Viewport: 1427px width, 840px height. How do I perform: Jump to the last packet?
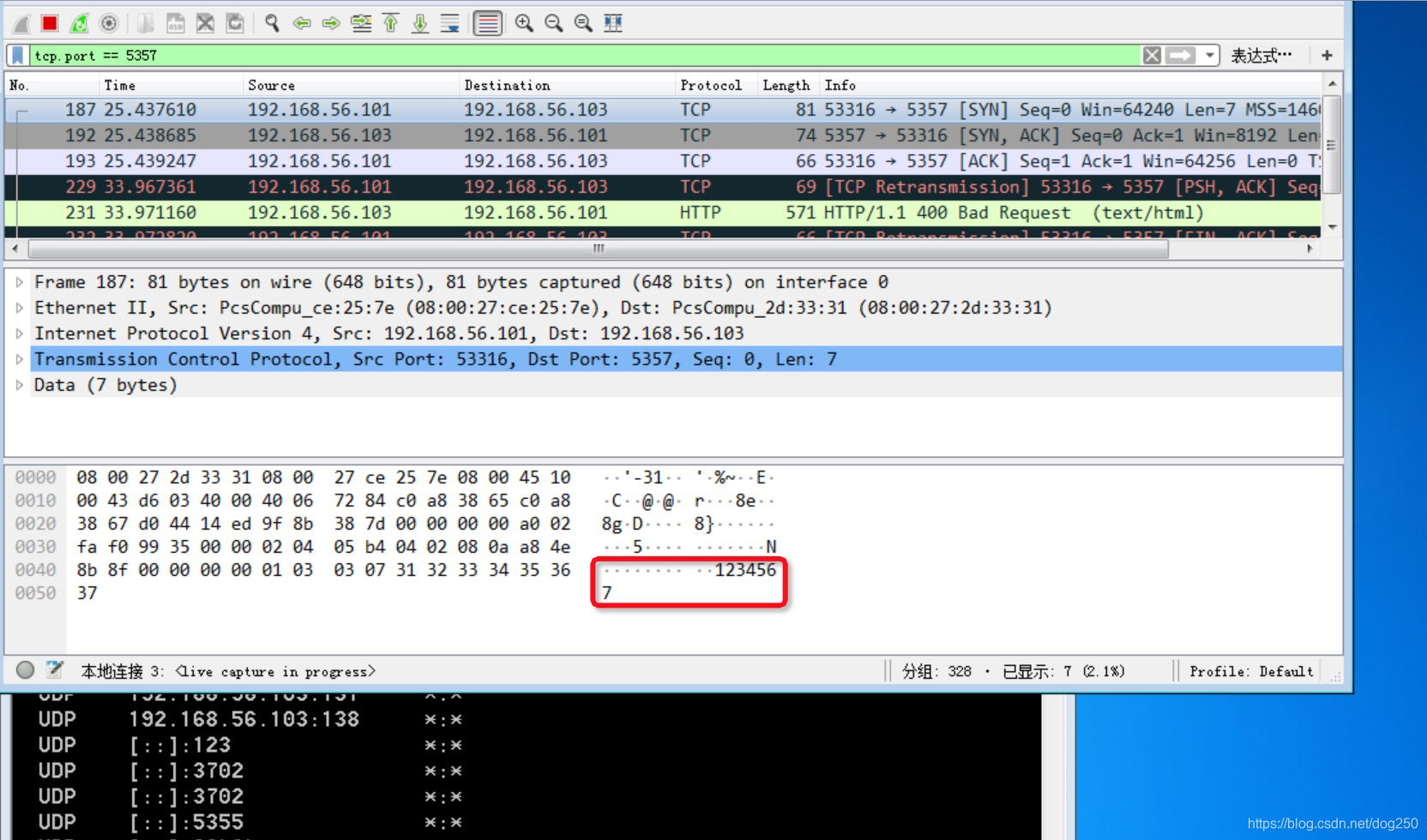tap(419, 23)
